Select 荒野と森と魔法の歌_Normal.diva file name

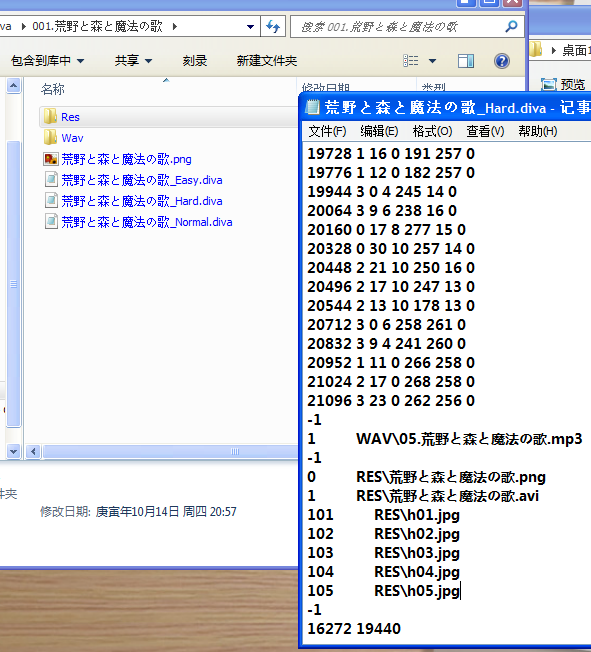(147, 222)
